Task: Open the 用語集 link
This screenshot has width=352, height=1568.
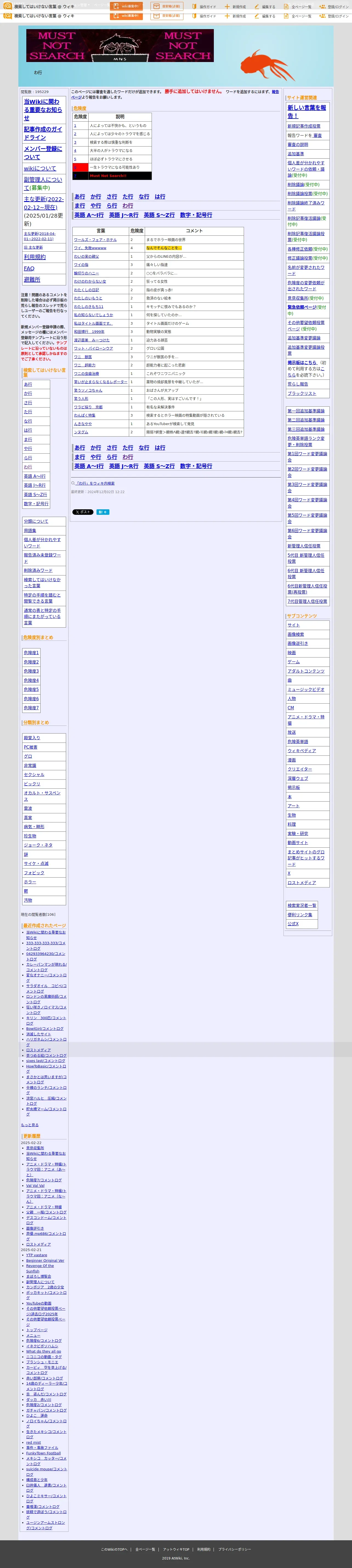Action: pyautogui.click(x=30, y=531)
